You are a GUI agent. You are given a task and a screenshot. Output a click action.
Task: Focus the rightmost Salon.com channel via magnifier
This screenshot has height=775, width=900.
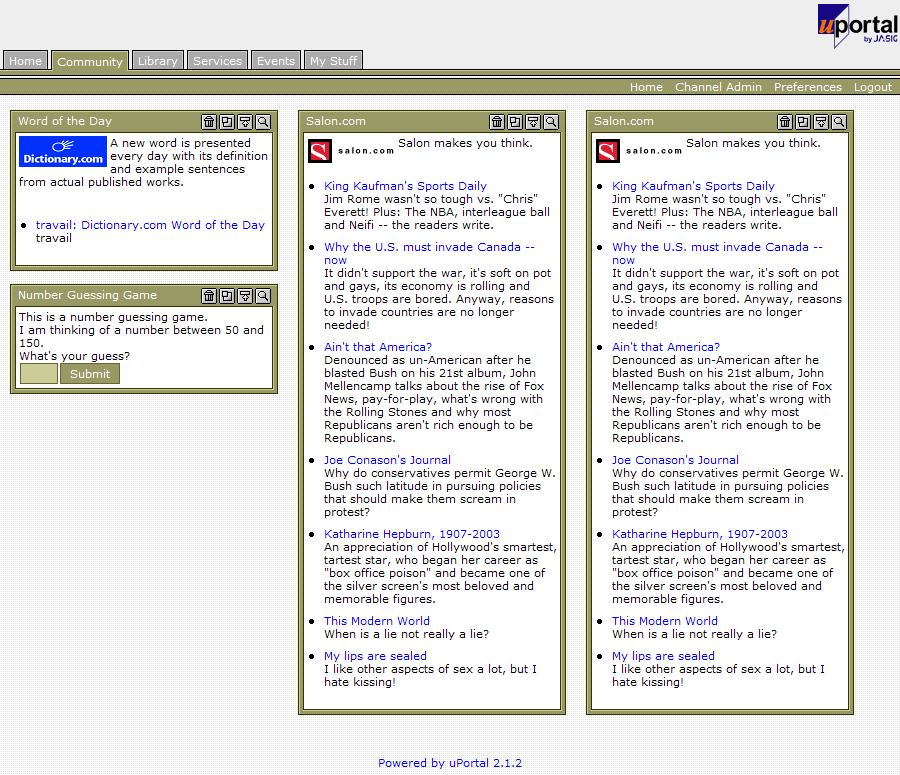click(839, 122)
